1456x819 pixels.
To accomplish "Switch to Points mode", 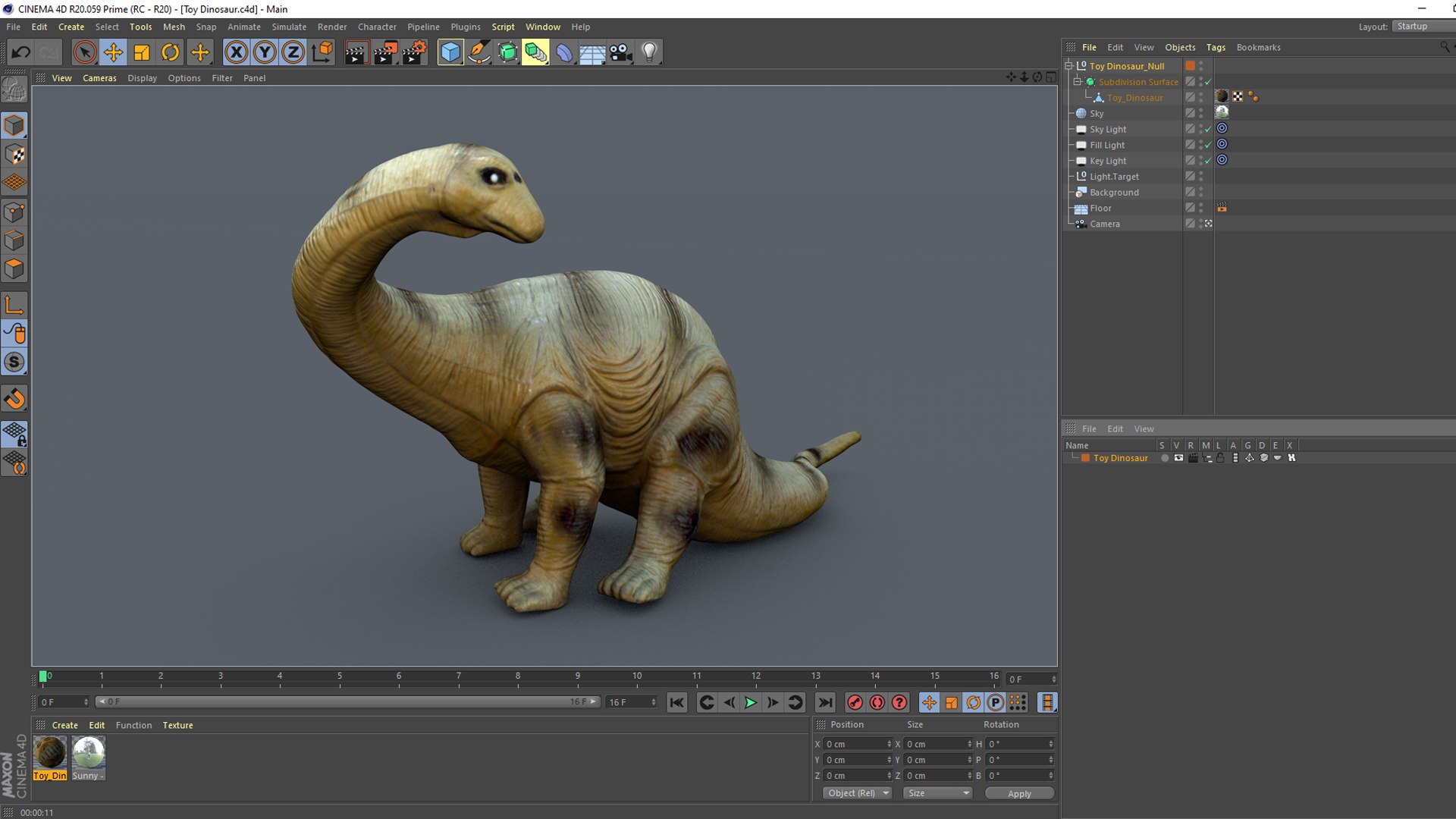I will click(x=14, y=212).
